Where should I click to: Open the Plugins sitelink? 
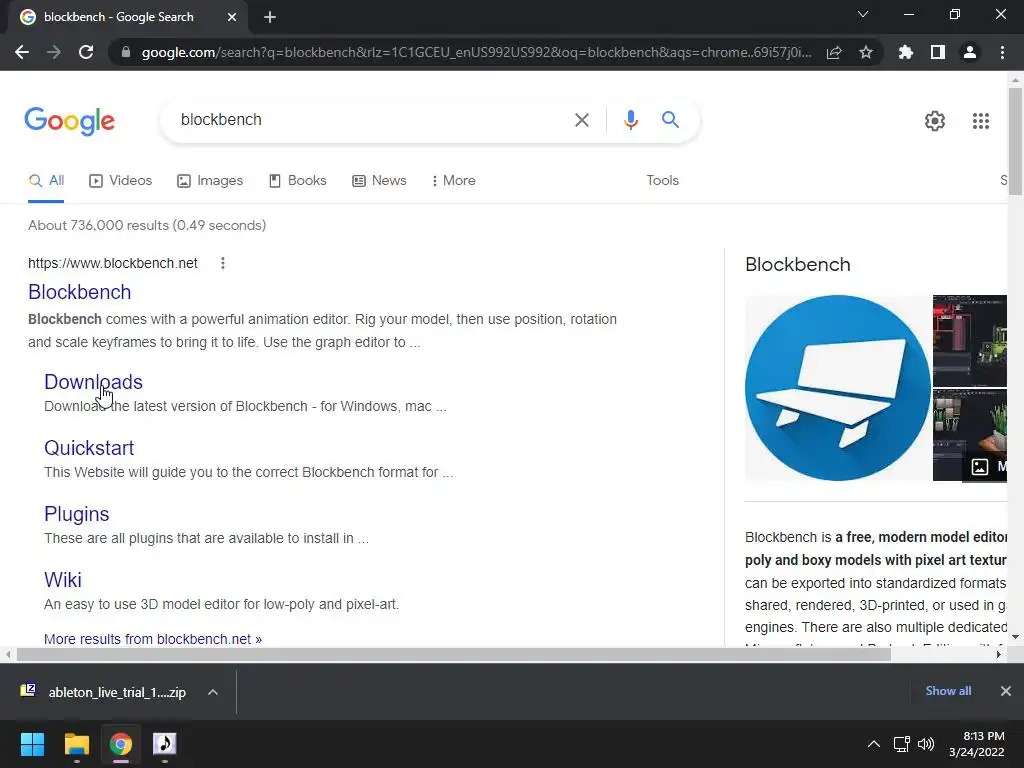(x=76, y=514)
